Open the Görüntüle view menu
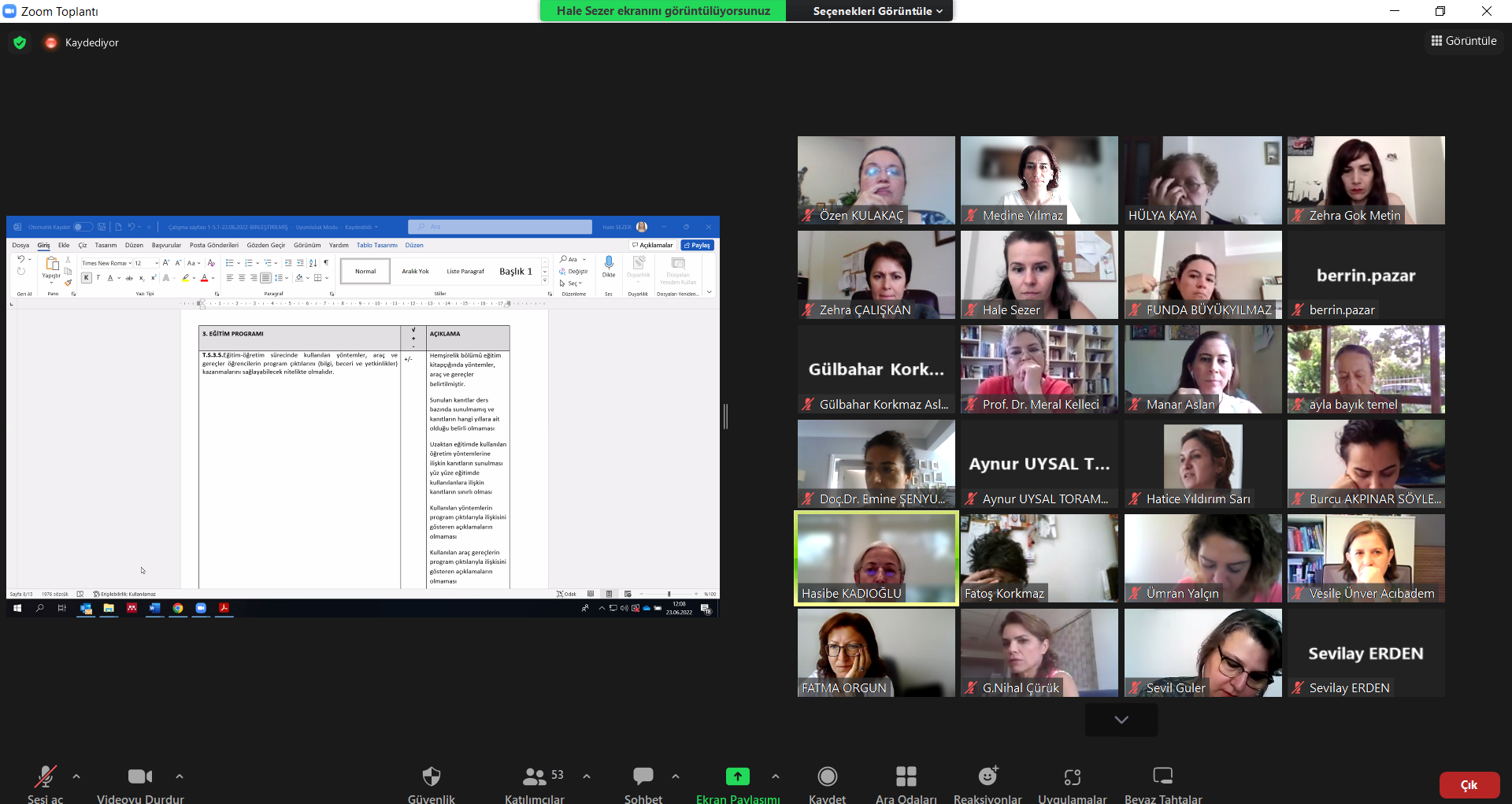The image size is (1512, 804). (1464, 41)
